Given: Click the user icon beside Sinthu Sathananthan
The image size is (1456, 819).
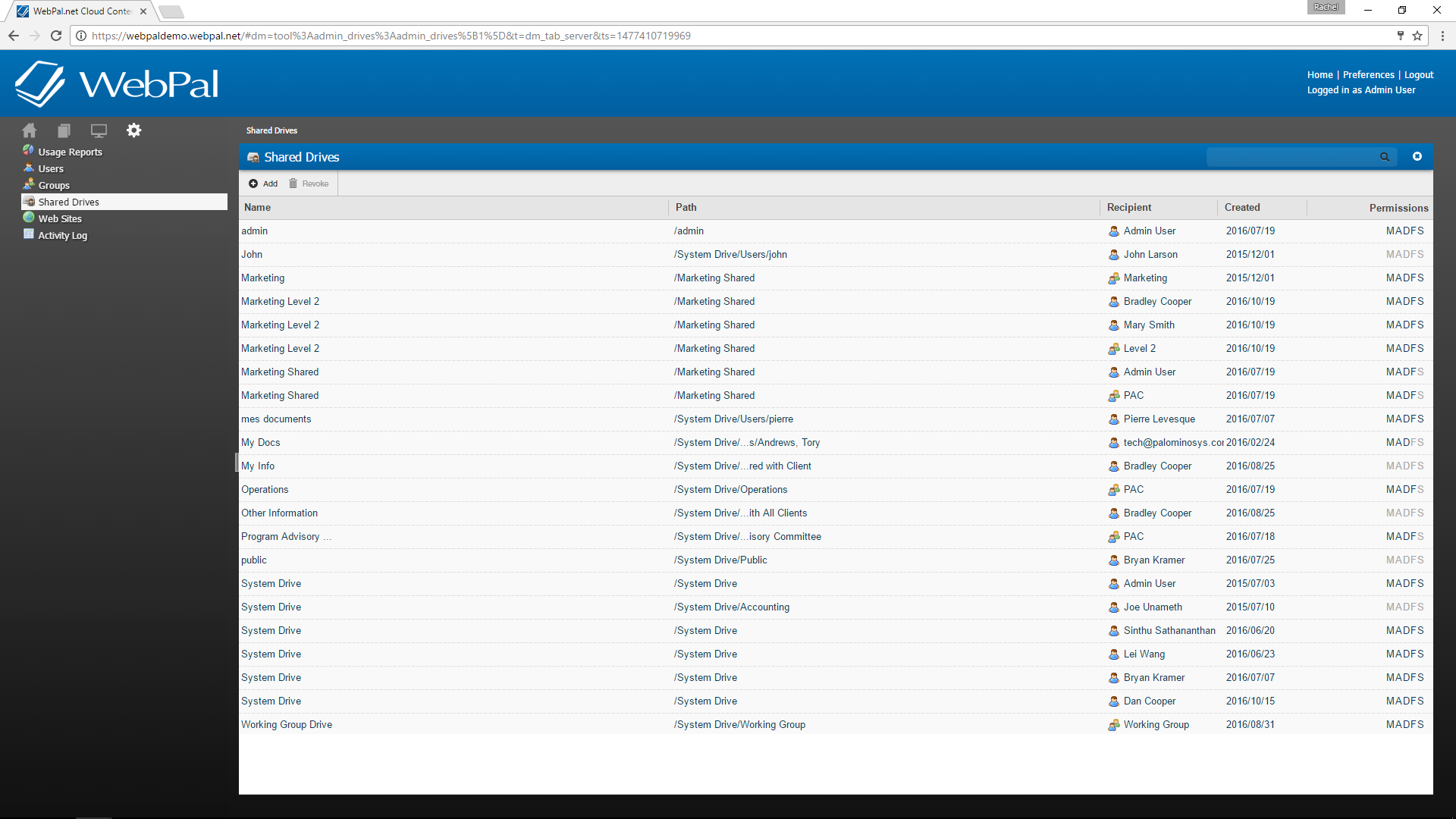Looking at the screenshot, I should (1114, 631).
